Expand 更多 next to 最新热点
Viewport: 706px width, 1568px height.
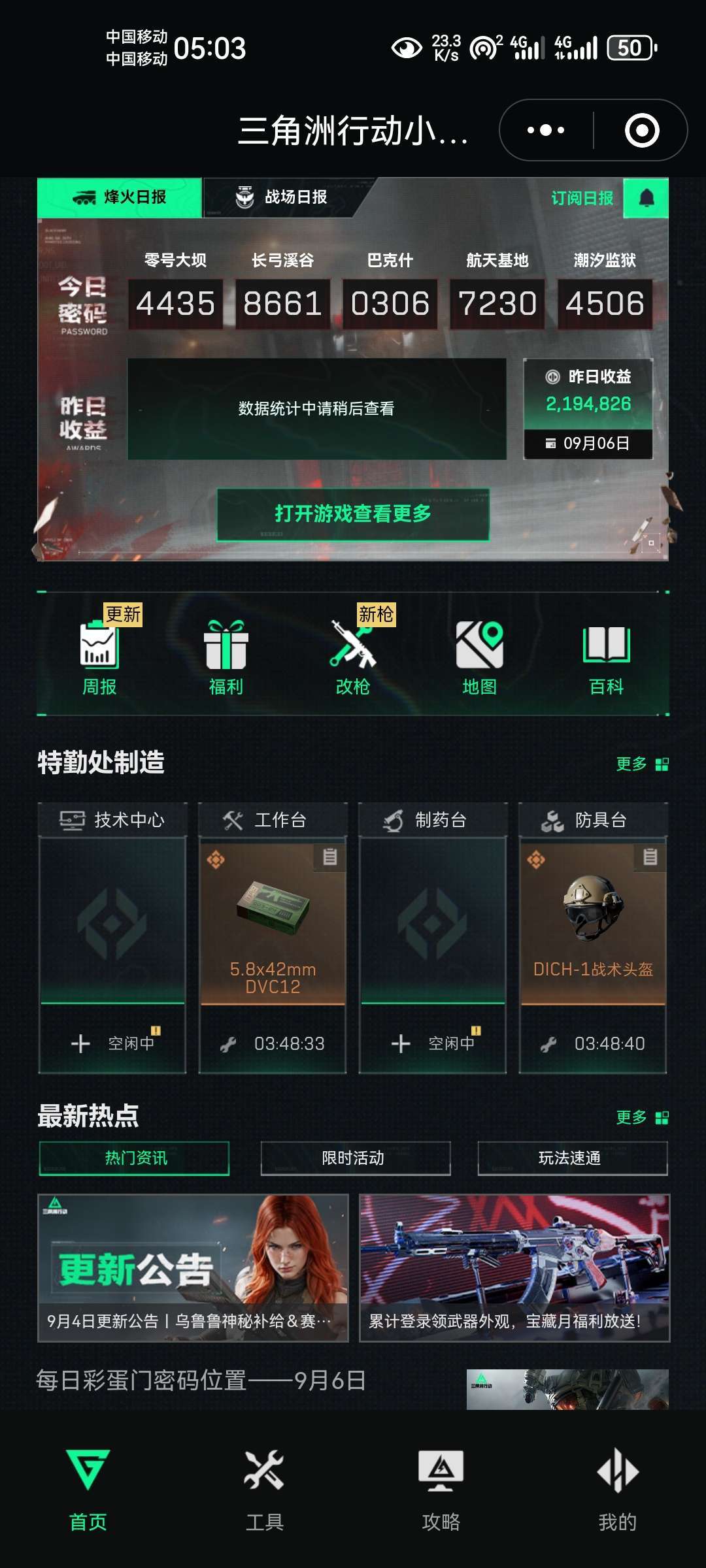click(x=642, y=1117)
